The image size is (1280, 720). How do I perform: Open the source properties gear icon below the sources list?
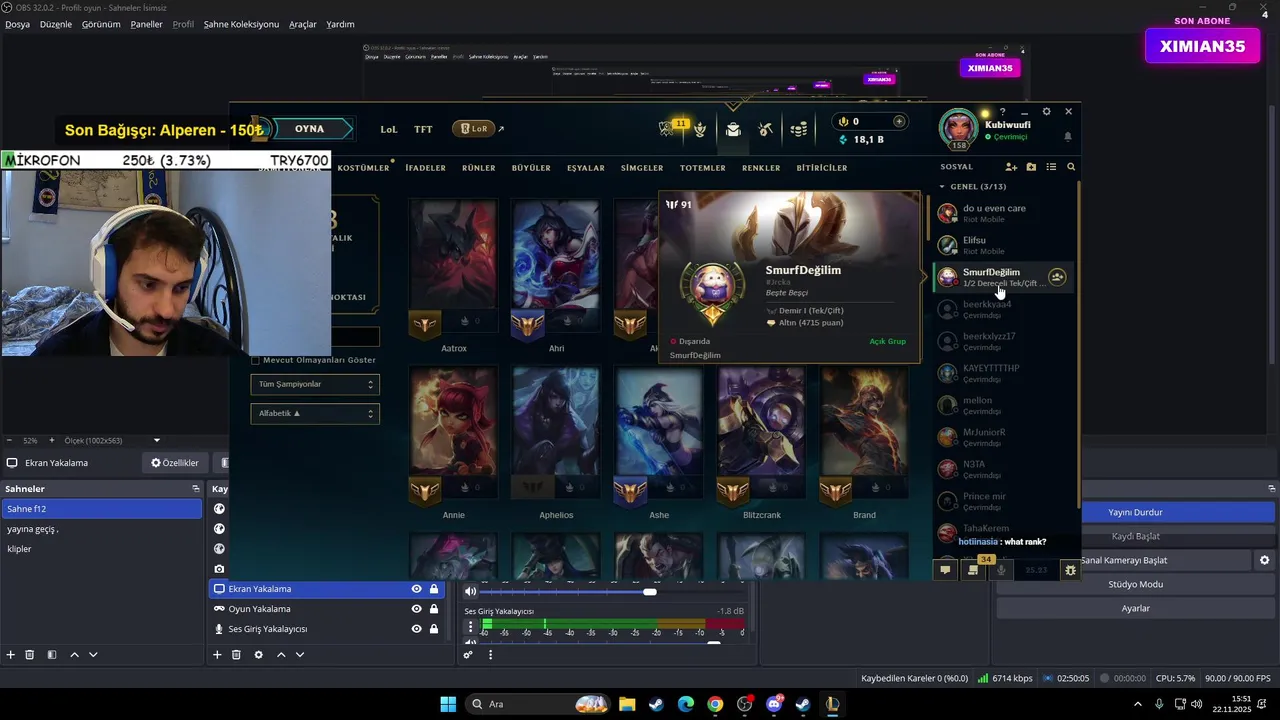258,655
